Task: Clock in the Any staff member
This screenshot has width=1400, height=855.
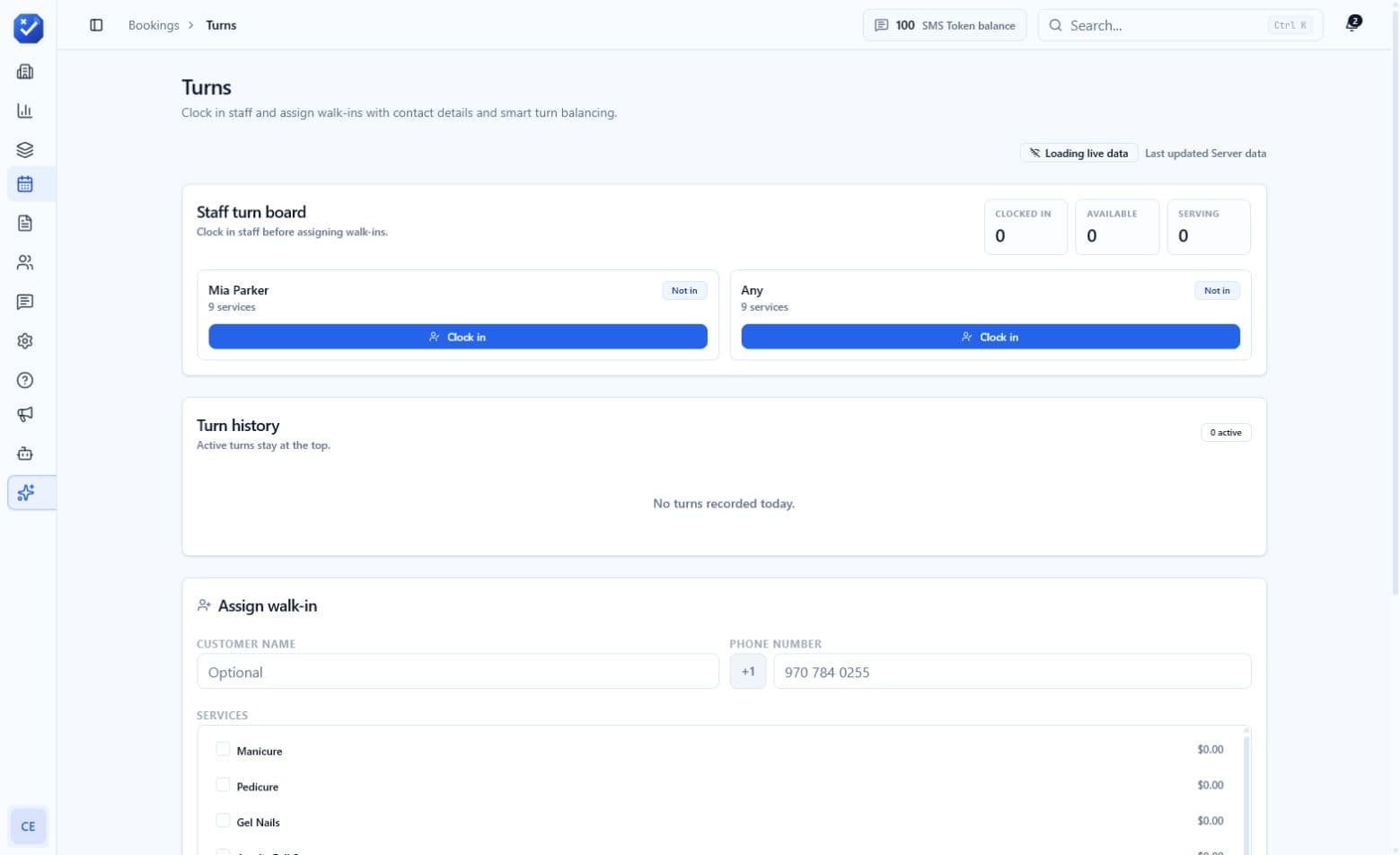Action: pyautogui.click(x=991, y=337)
